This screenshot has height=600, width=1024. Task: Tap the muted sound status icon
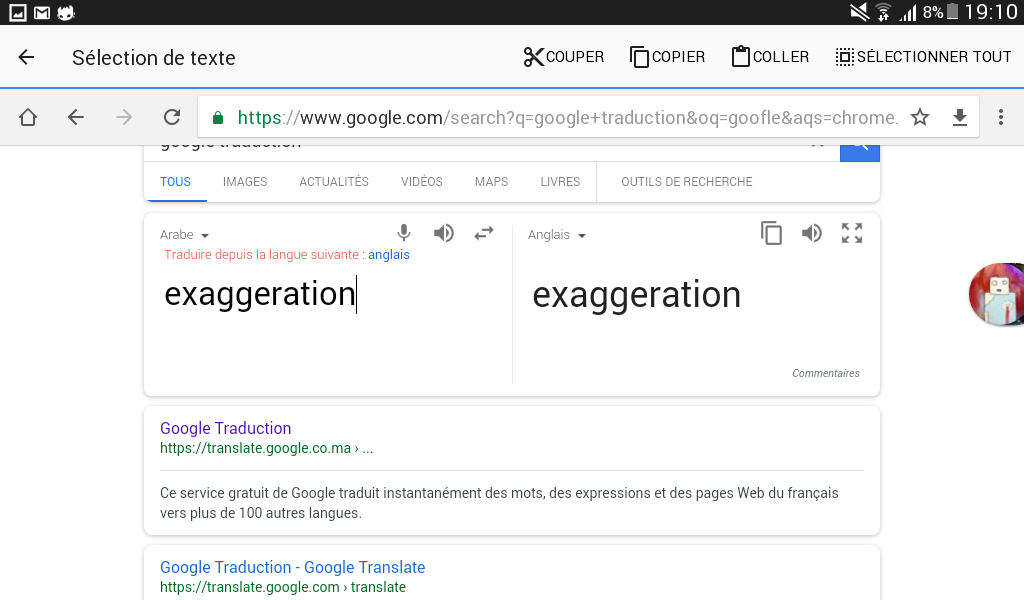pyautogui.click(x=859, y=12)
